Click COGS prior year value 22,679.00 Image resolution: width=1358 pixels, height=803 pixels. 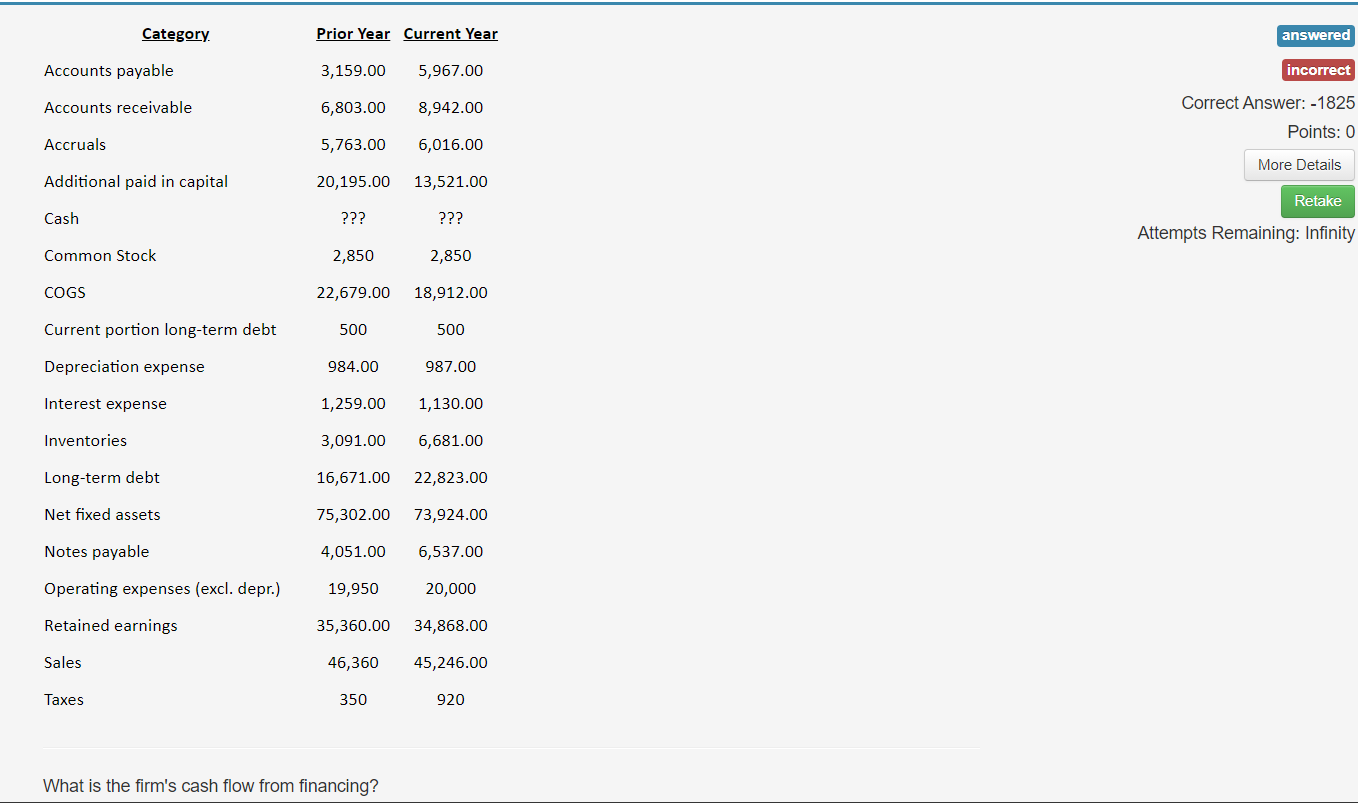coord(353,293)
